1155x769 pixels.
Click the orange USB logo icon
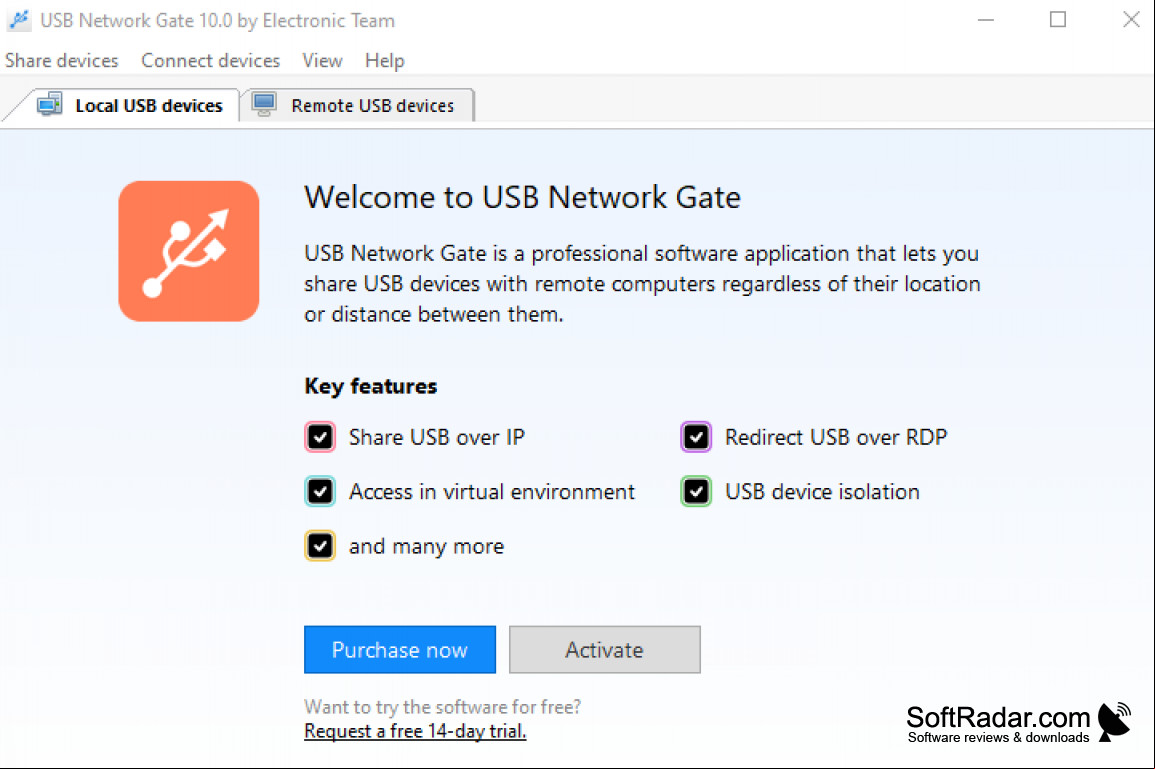coord(189,251)
